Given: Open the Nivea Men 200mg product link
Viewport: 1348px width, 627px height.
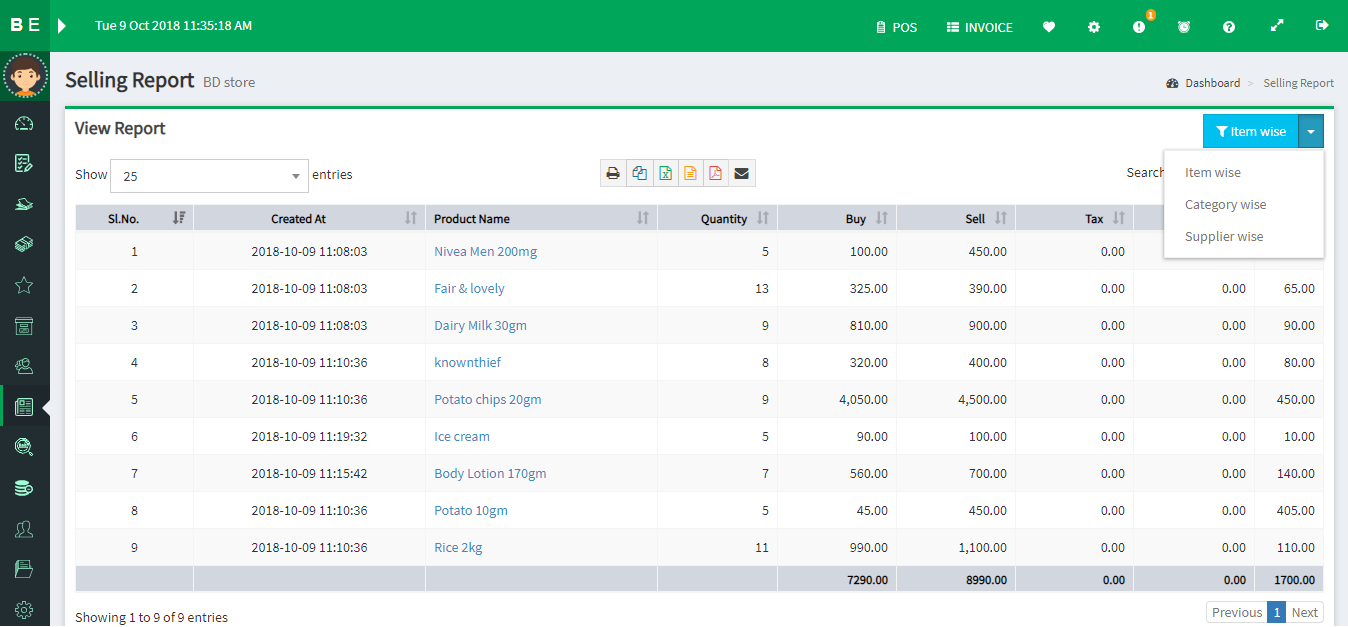Looking at the screenshot, I should coord(485,252).
